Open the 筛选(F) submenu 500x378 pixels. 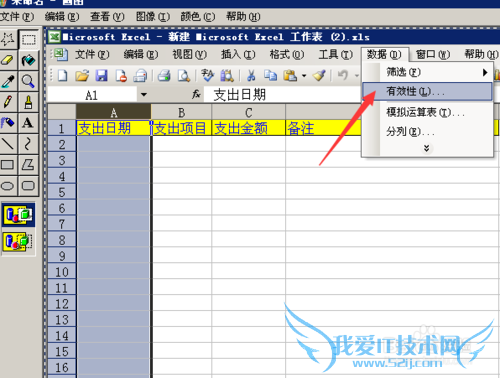point(427,72)
